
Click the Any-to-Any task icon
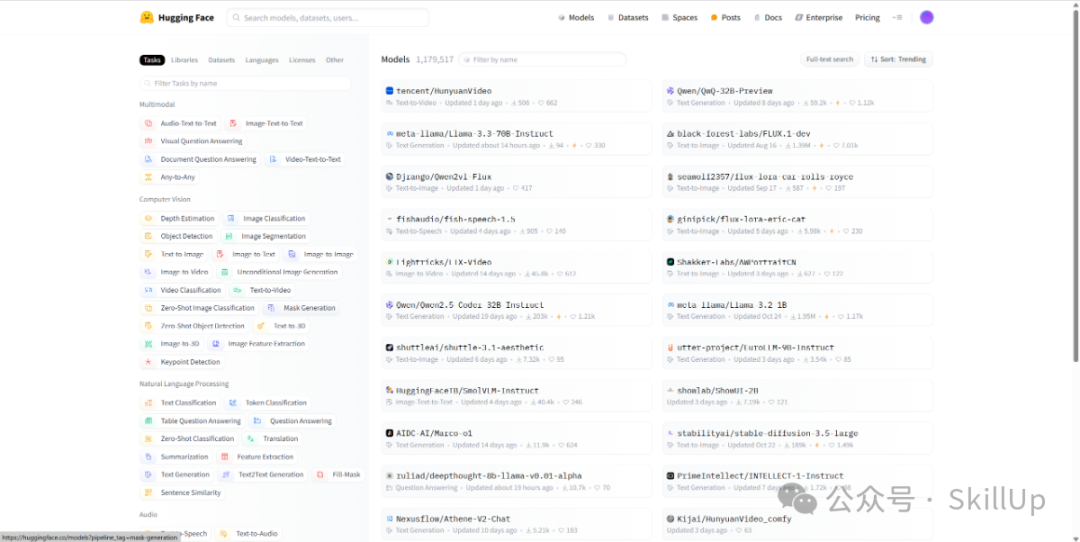(x=148, y=177)
